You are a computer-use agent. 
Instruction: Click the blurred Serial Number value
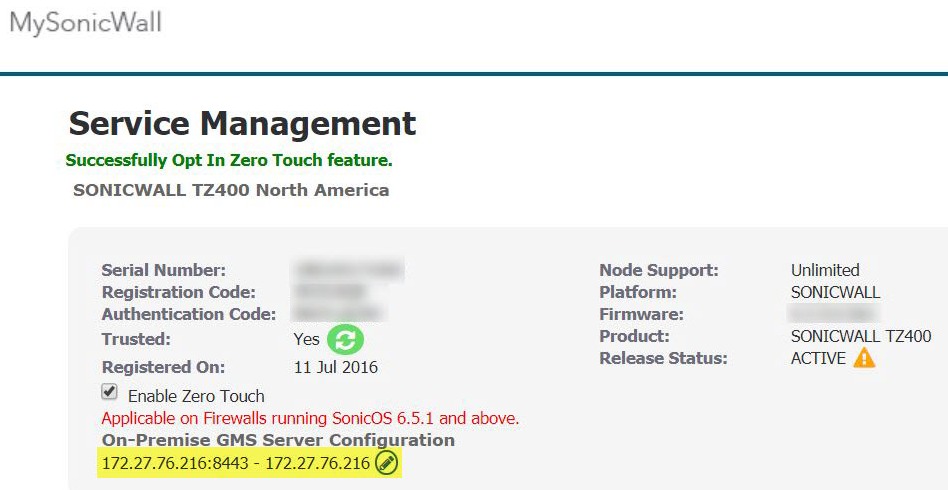348,270
